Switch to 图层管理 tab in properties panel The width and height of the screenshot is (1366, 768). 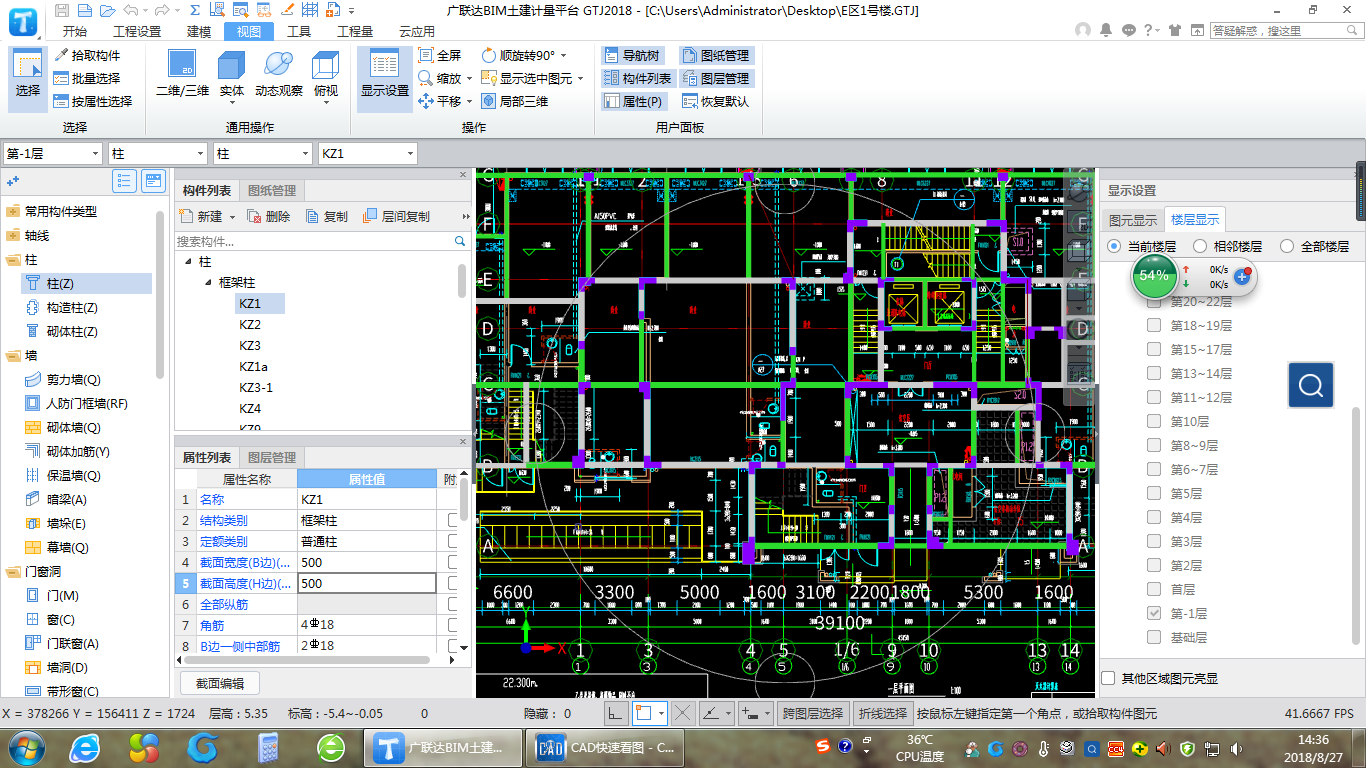click(x=272, y=457)
